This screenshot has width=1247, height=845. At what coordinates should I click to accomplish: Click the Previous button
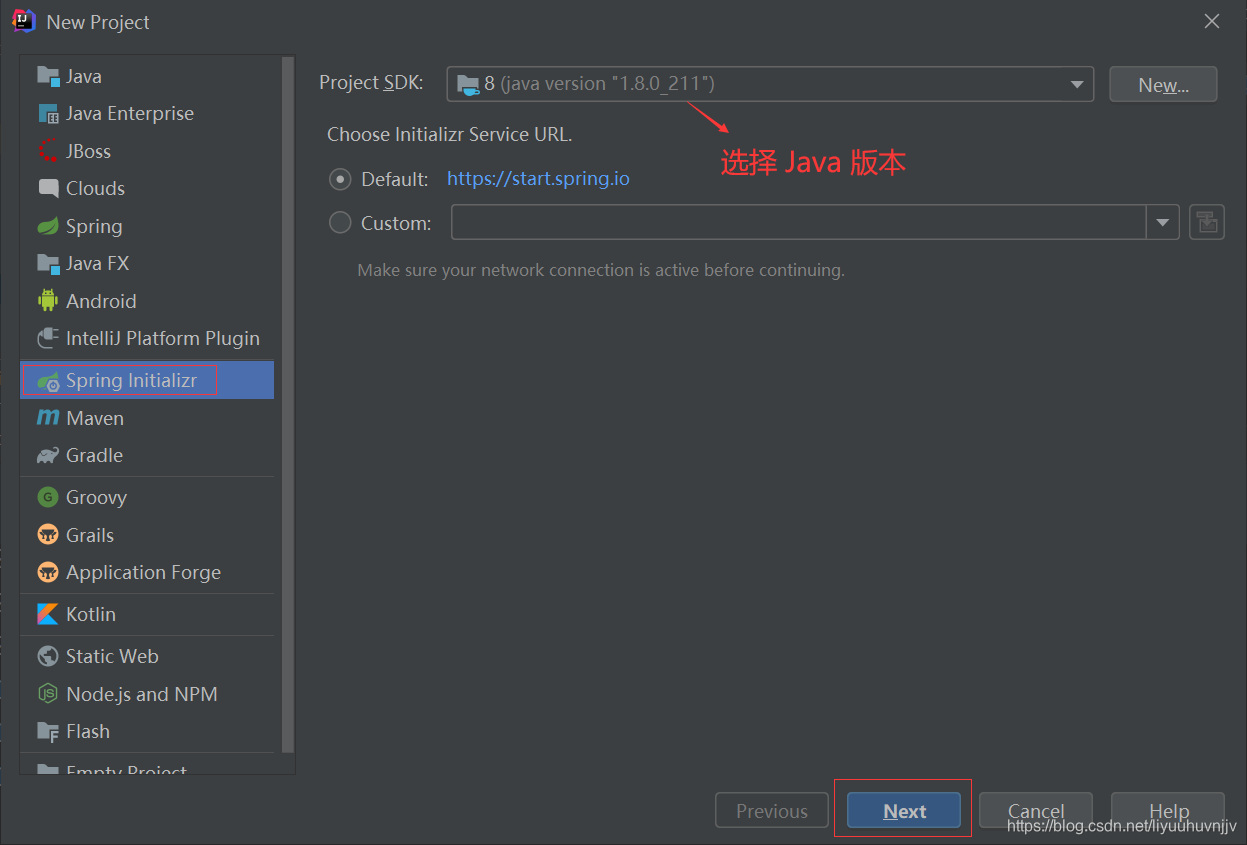772,811
